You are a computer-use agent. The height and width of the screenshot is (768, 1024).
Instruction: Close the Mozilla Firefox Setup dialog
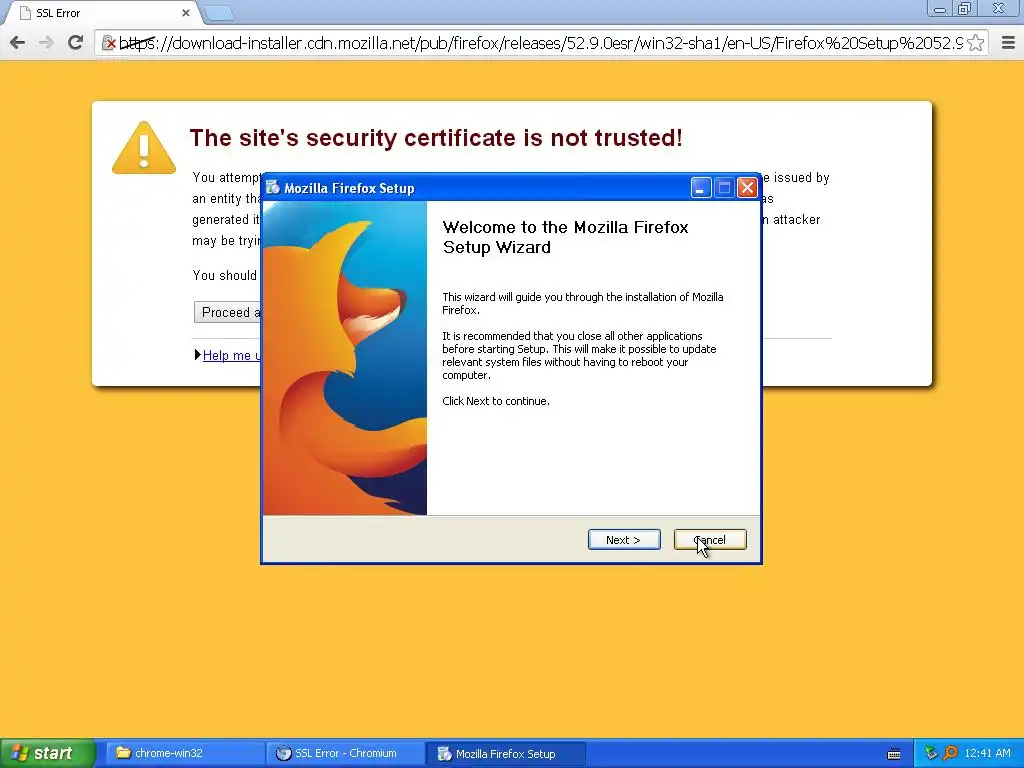click(747, 188)
